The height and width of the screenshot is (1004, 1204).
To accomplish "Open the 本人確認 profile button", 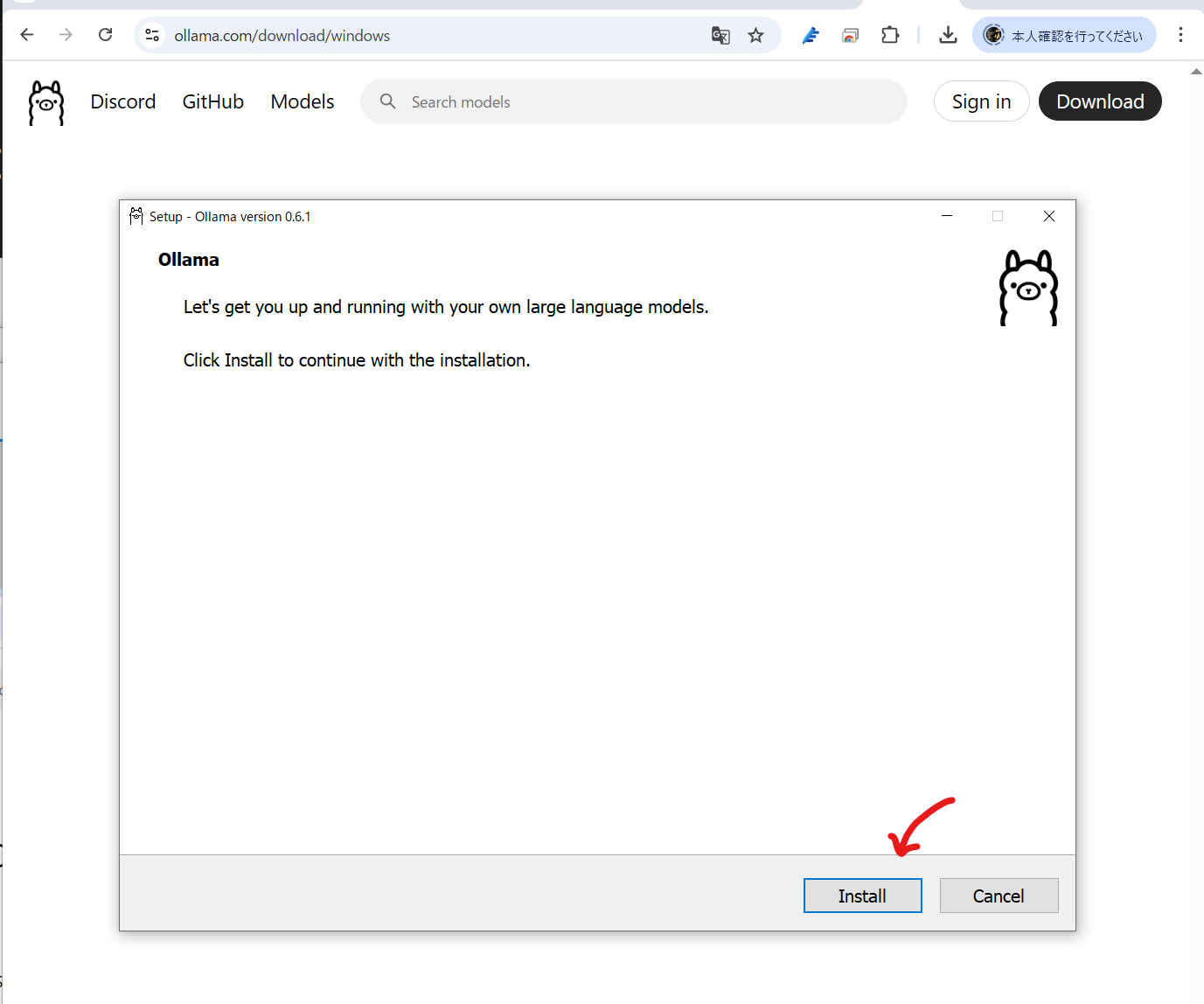I will 1064,35.
